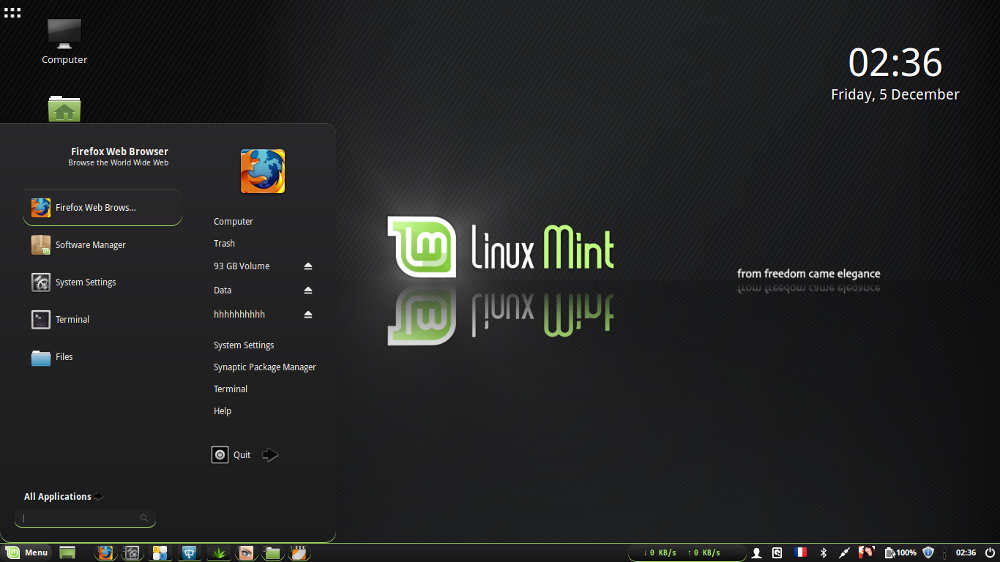Eject the 93 GB Volume
1000x562 pixels.
pyautogui.click(x=308, y=266)
